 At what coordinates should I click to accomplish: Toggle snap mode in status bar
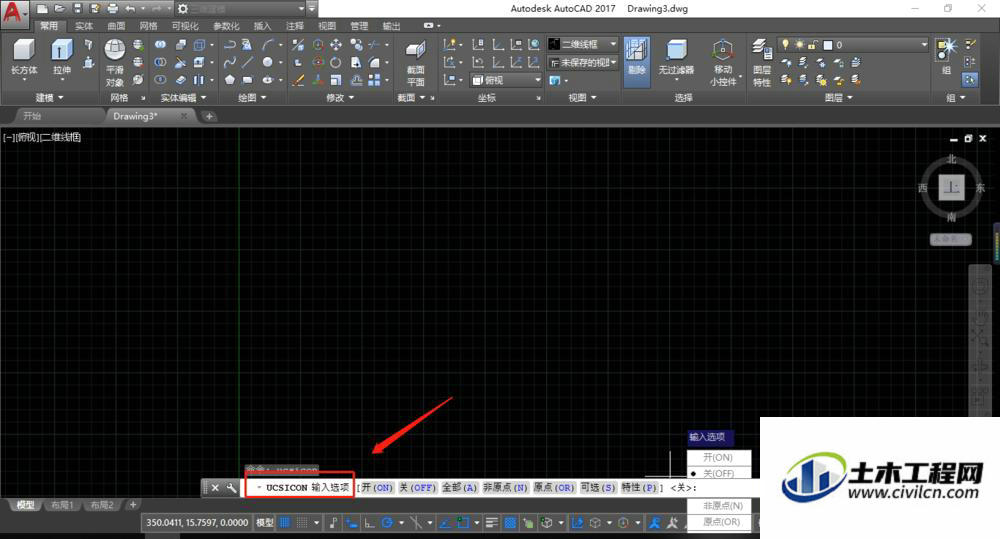click(x=302, y=523)
